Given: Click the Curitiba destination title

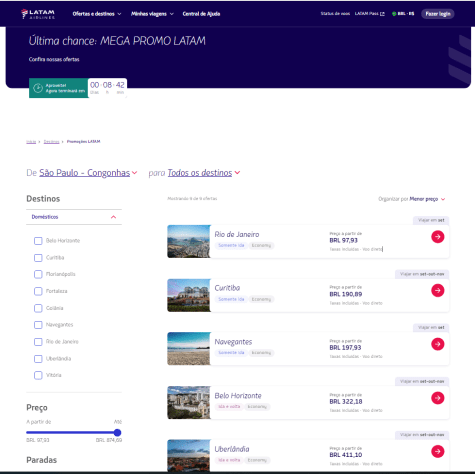Looking at the screenshot, I should 227,288.
